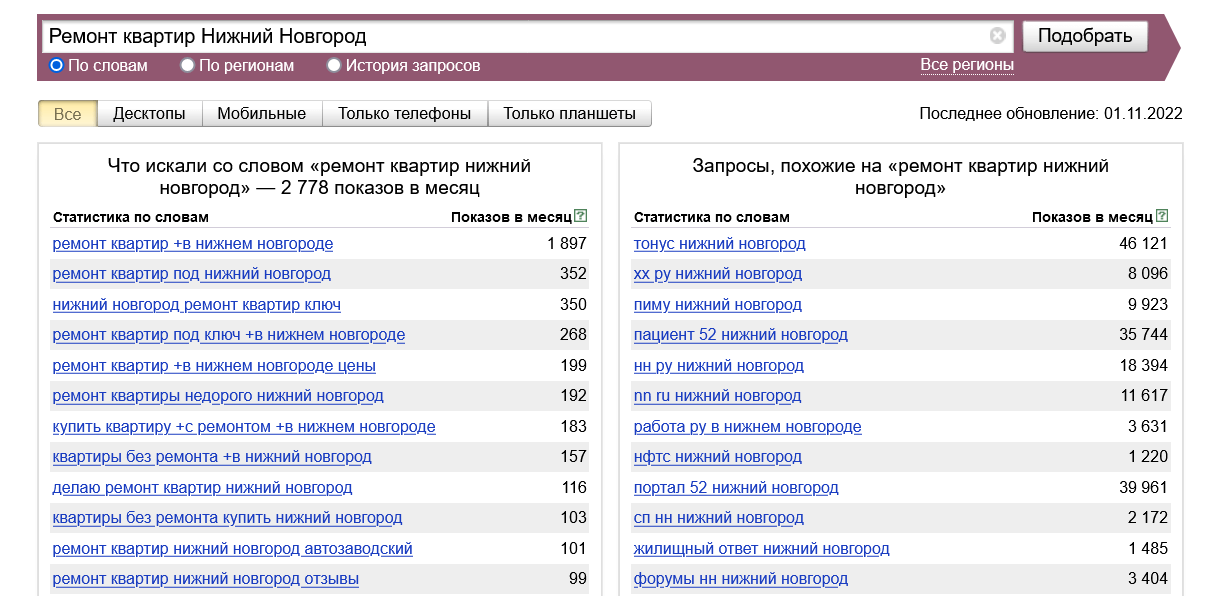Clear the search field with the X icon
Image resolution: width=1221 pixels, height=596 pixels.
coord(997,37)
